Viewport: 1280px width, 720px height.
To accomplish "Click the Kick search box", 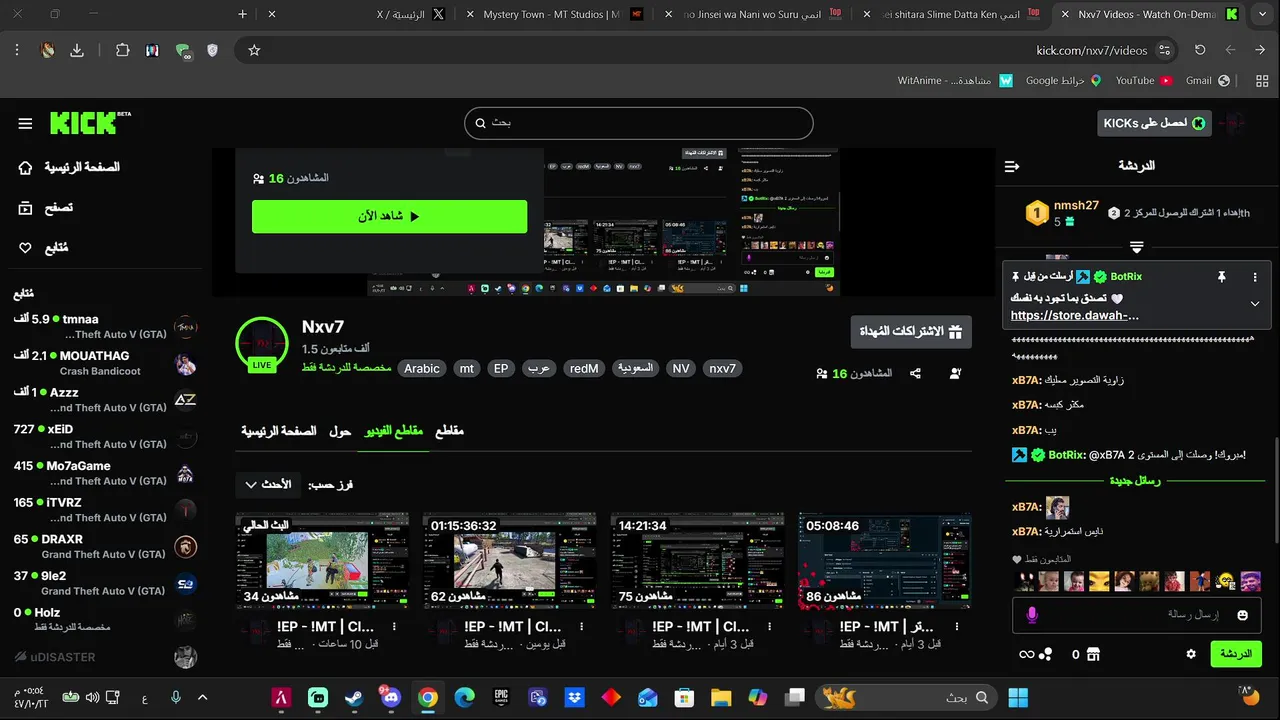I will pos(639,123).
